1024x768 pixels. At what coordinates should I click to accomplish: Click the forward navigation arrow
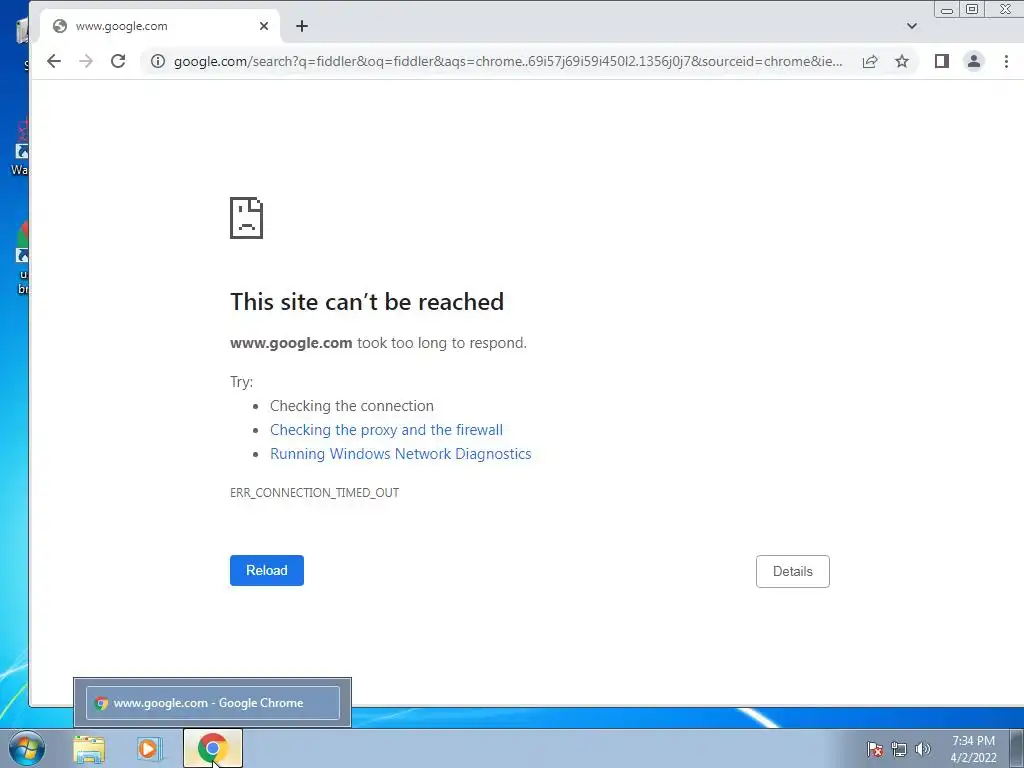86,61
